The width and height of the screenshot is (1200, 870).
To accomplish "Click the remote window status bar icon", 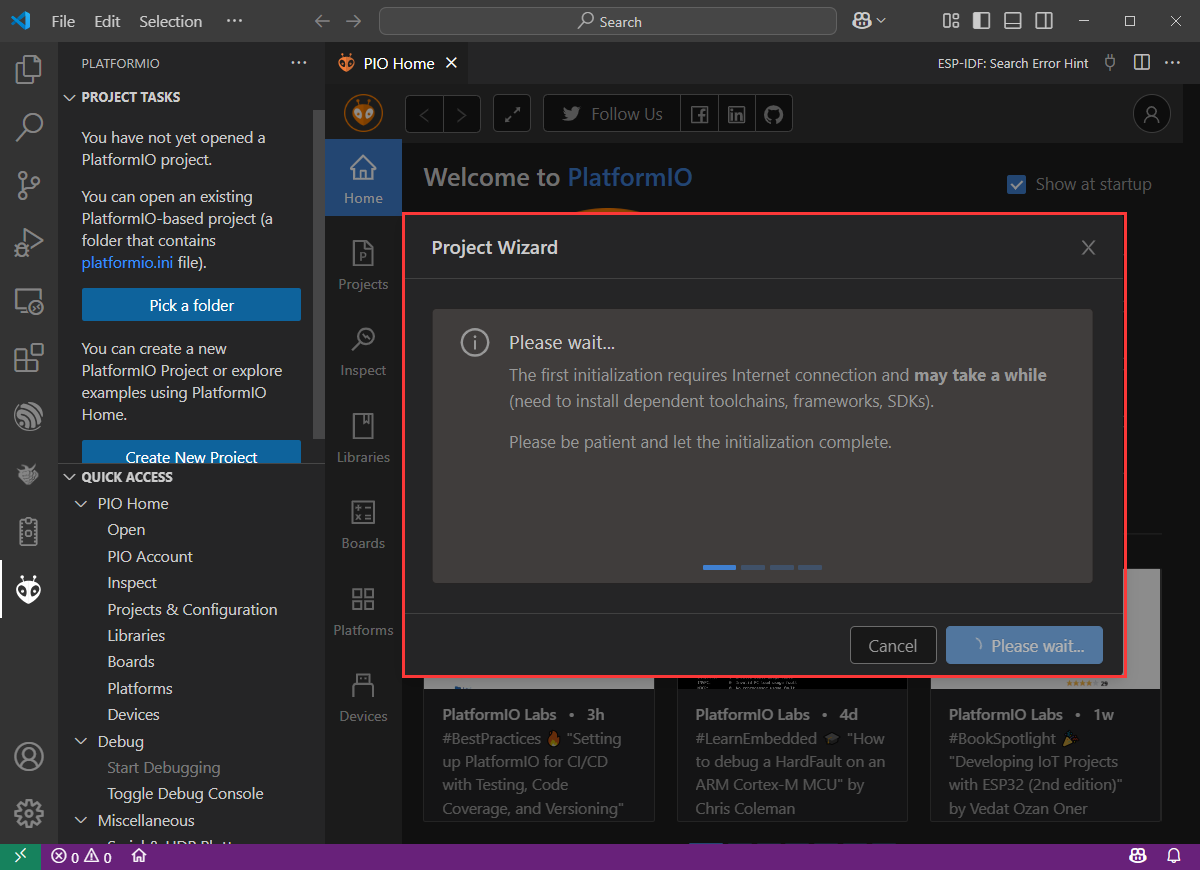I will (20, 857).
